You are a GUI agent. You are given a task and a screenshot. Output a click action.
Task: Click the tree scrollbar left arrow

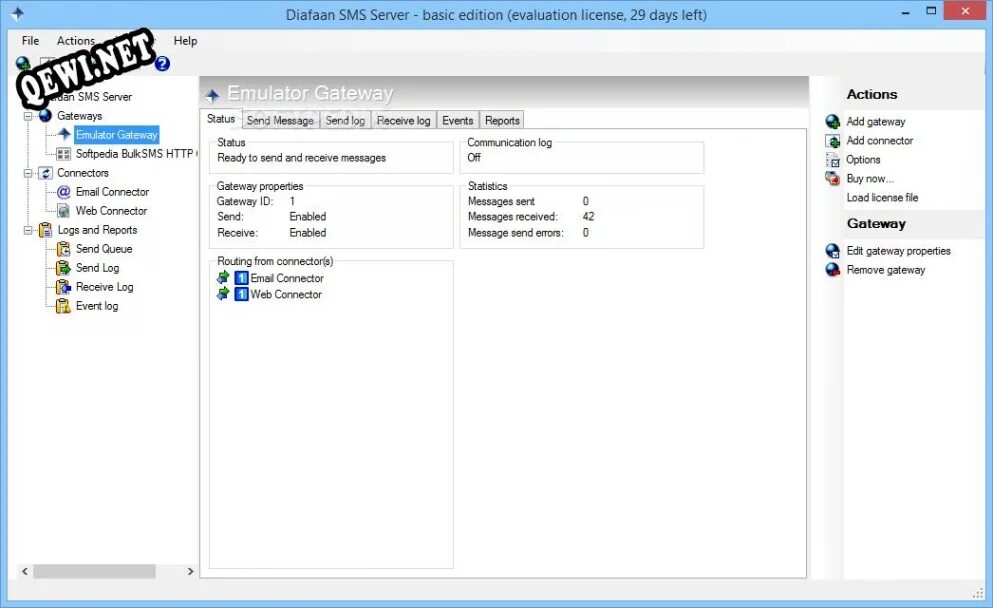25,571
